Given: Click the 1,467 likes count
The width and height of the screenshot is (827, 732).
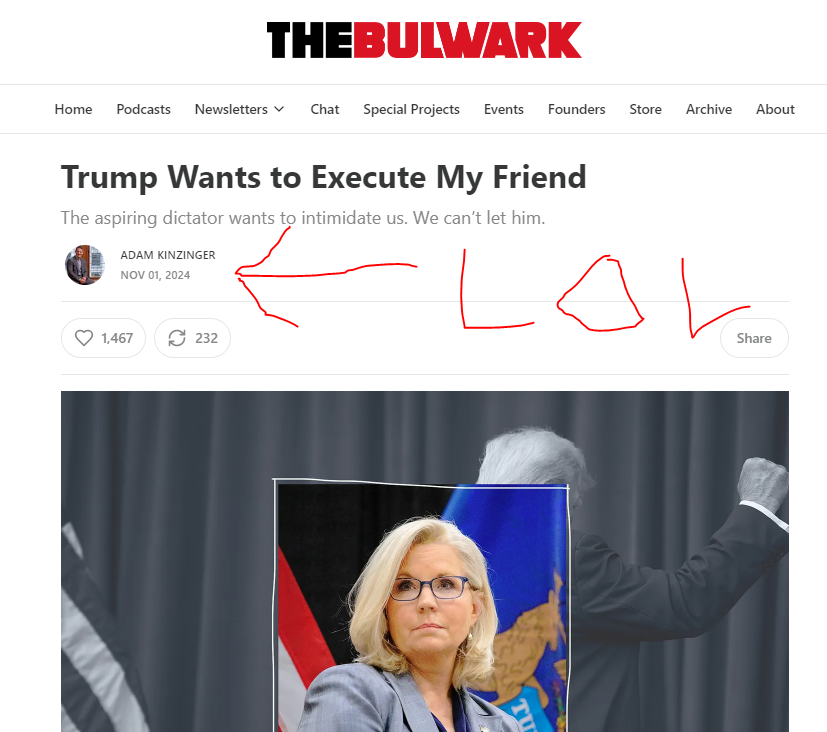Looking at the screenshot, I should click(117, 338).
